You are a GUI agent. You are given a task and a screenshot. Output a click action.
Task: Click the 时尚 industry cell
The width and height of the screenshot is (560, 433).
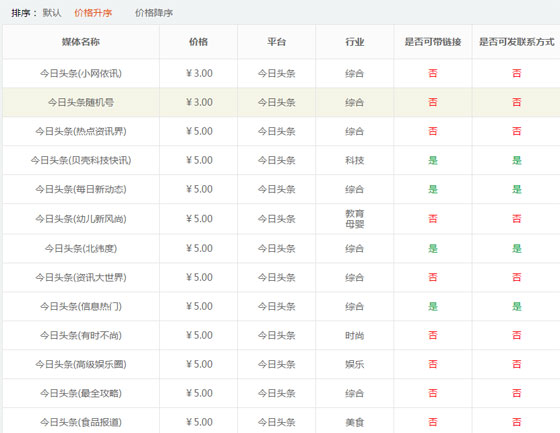tap(355, 335)
